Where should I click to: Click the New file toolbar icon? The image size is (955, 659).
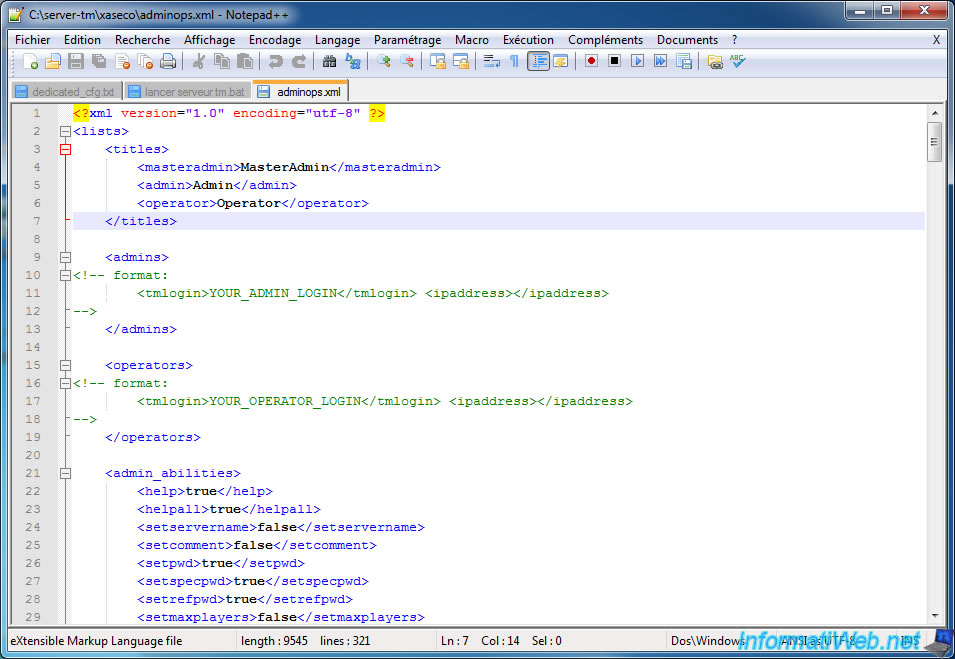[x=31, y=62]
